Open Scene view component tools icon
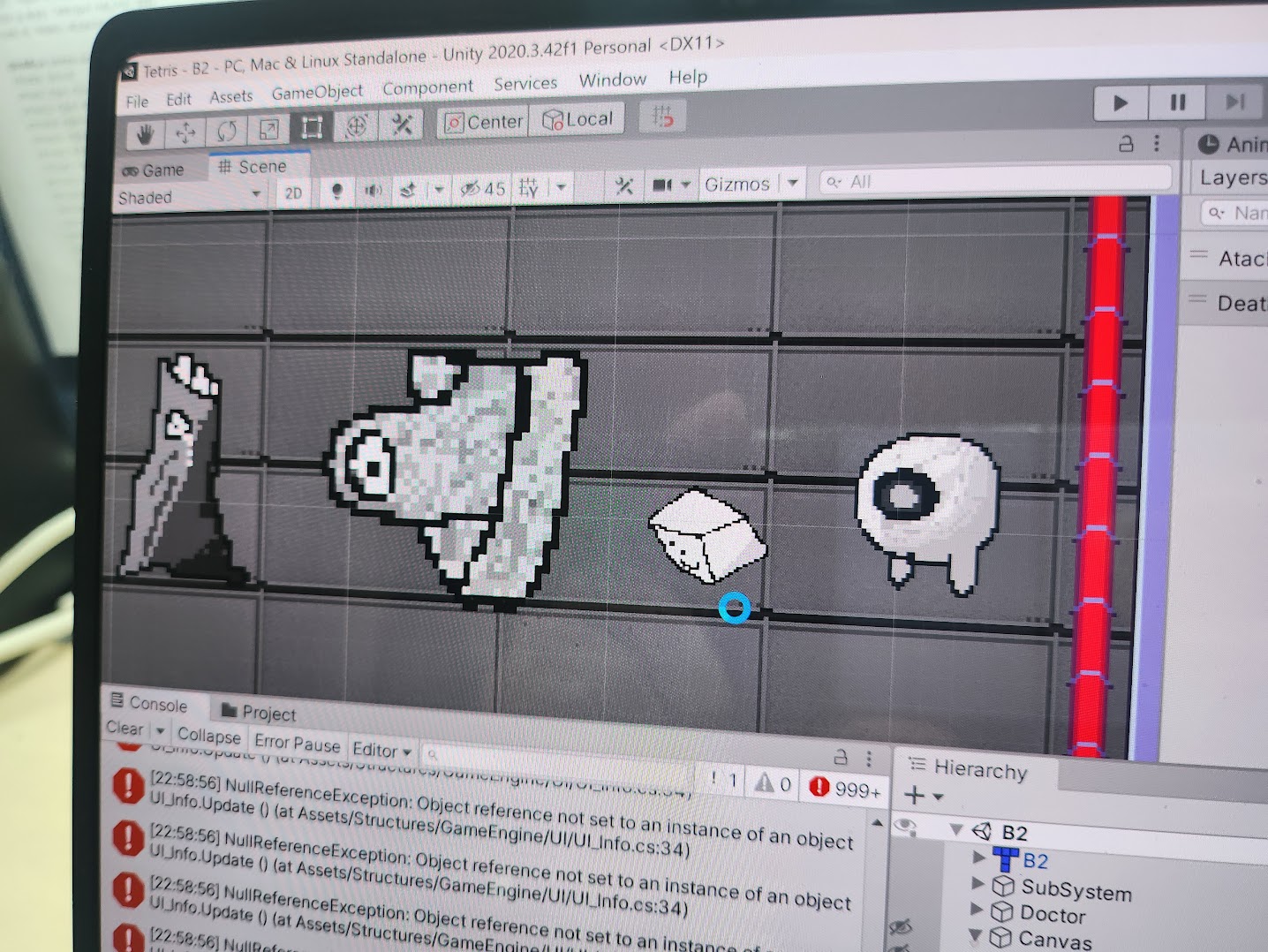The width and height of the screenshot is (1268, 952). (x=623, y=185)
